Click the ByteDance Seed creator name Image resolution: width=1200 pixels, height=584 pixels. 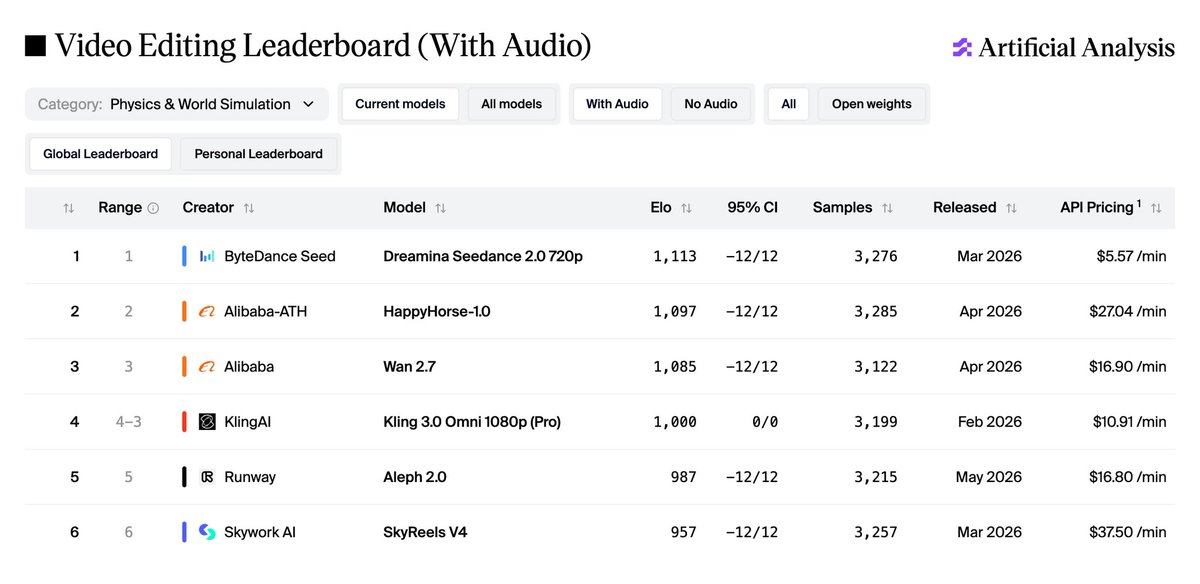280,256
